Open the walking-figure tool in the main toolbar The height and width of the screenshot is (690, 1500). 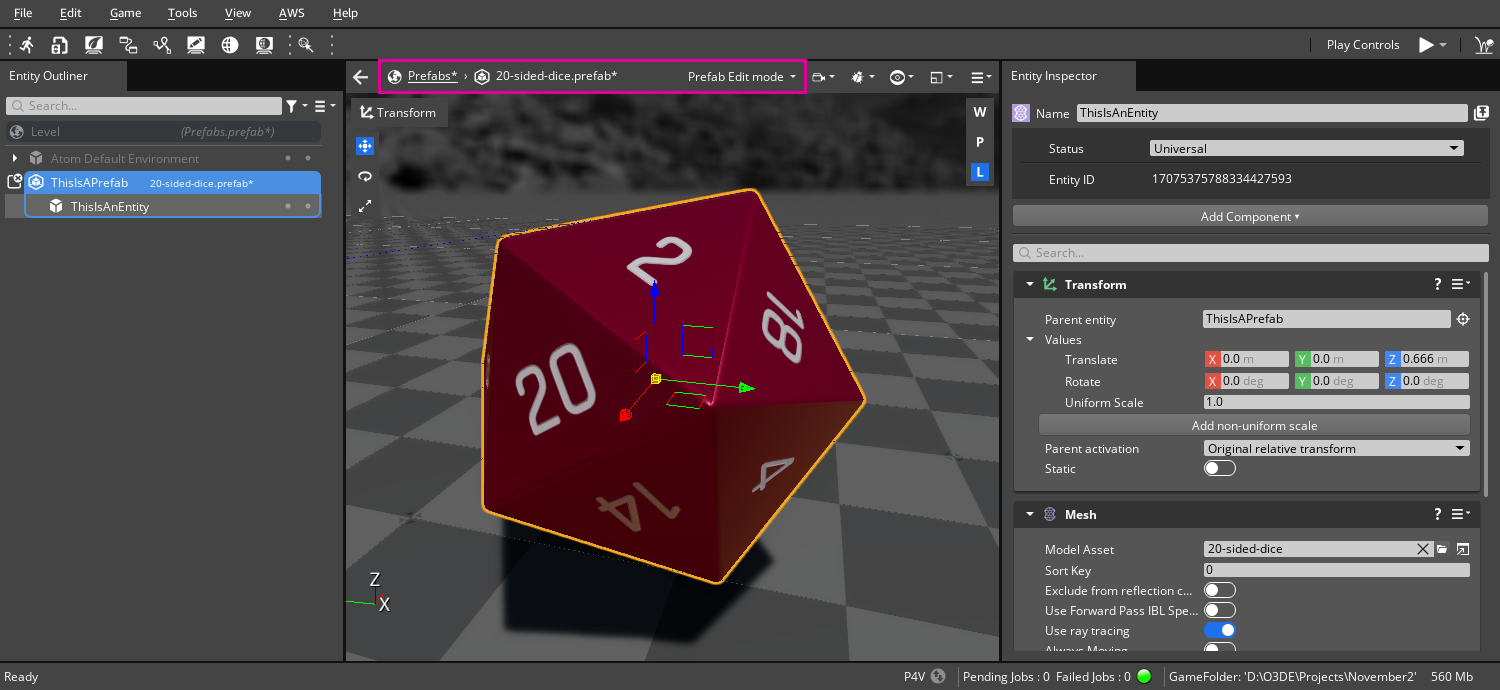coord(26,45)
